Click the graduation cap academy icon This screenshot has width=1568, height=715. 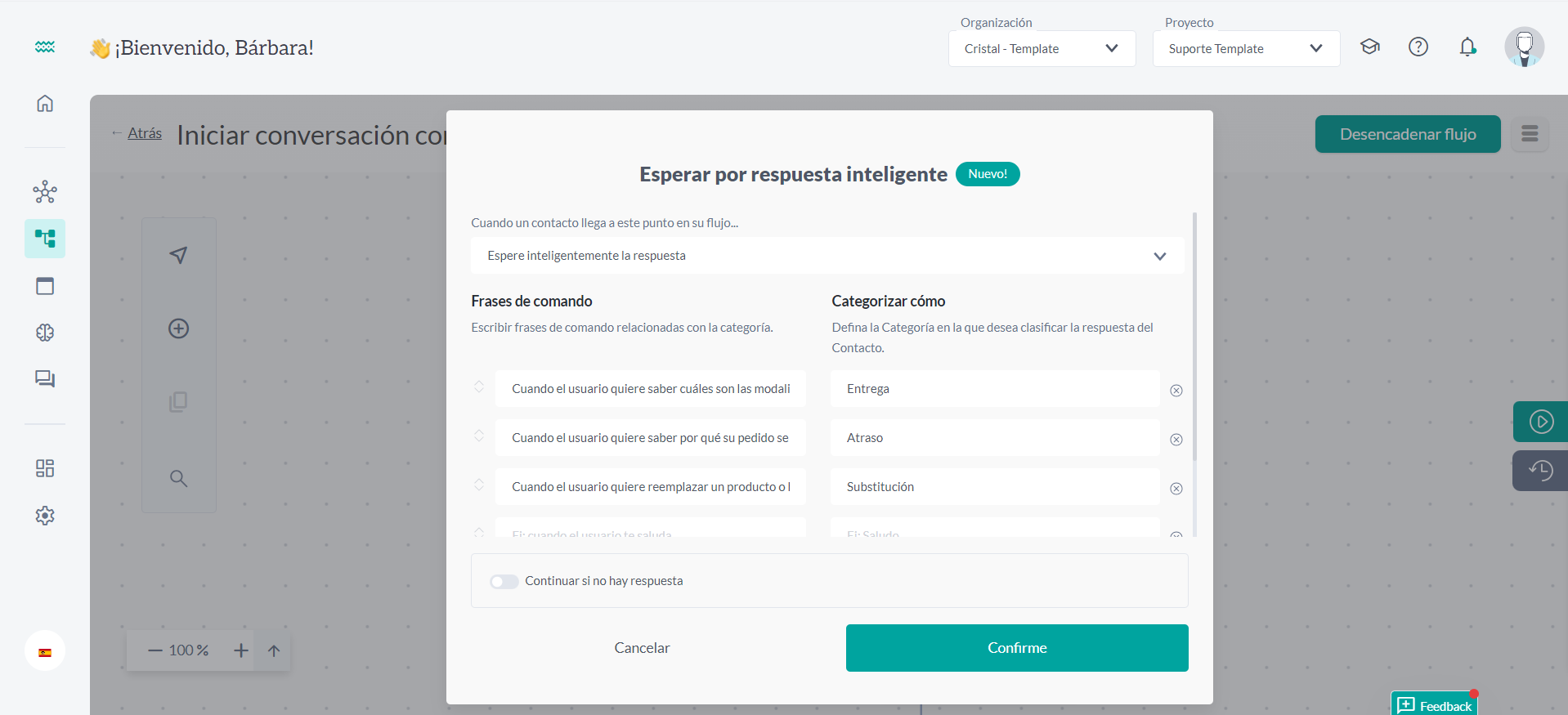[x=1370, y=47]
